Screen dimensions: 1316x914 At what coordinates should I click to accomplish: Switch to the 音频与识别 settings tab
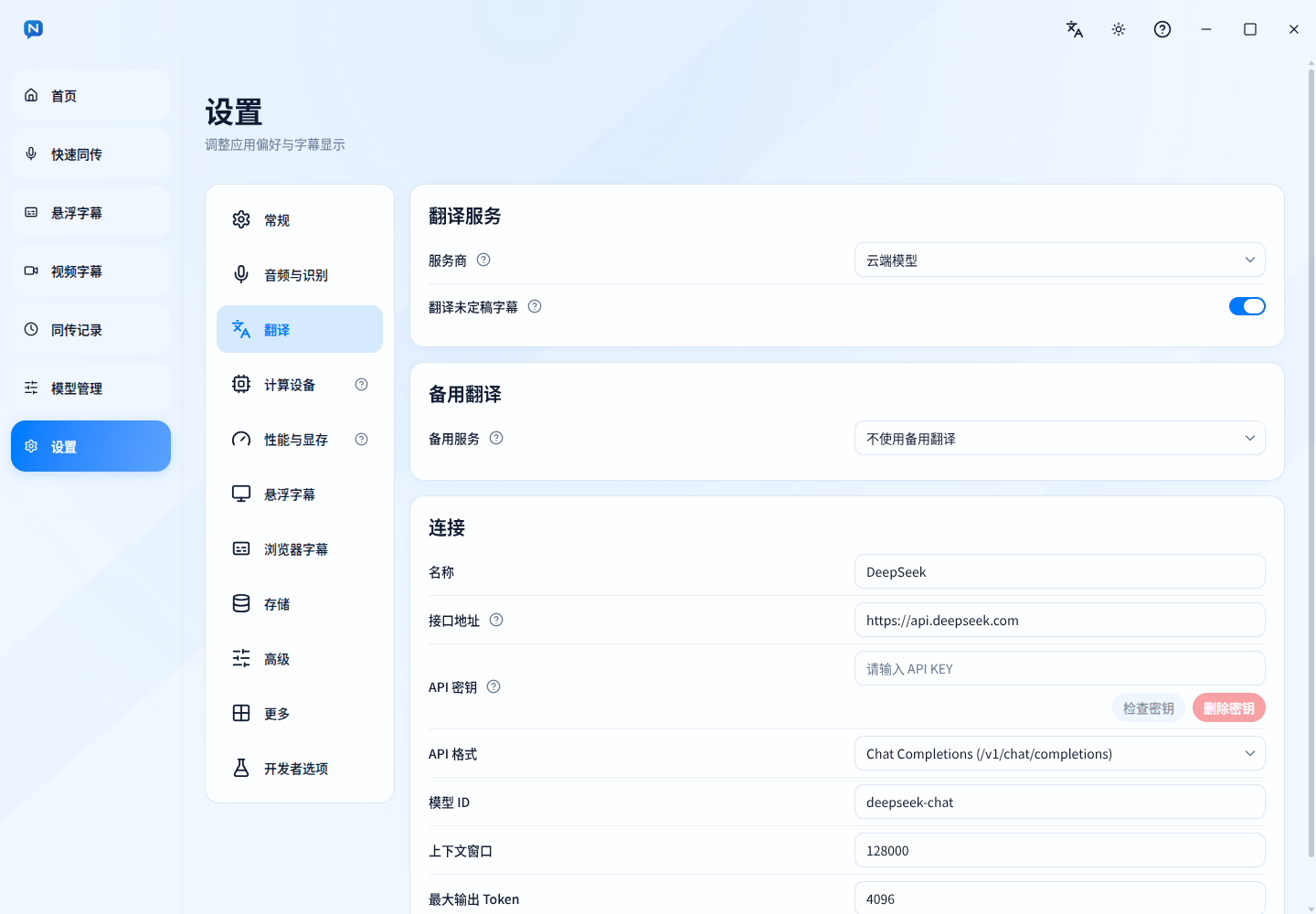[x=300, y=274]
